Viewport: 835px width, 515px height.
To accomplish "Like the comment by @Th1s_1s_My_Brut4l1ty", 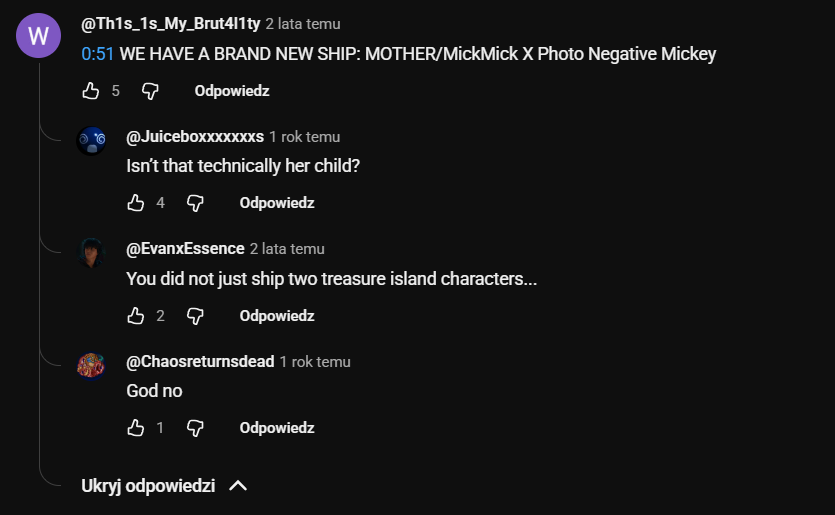I will (x=91, y=91).
